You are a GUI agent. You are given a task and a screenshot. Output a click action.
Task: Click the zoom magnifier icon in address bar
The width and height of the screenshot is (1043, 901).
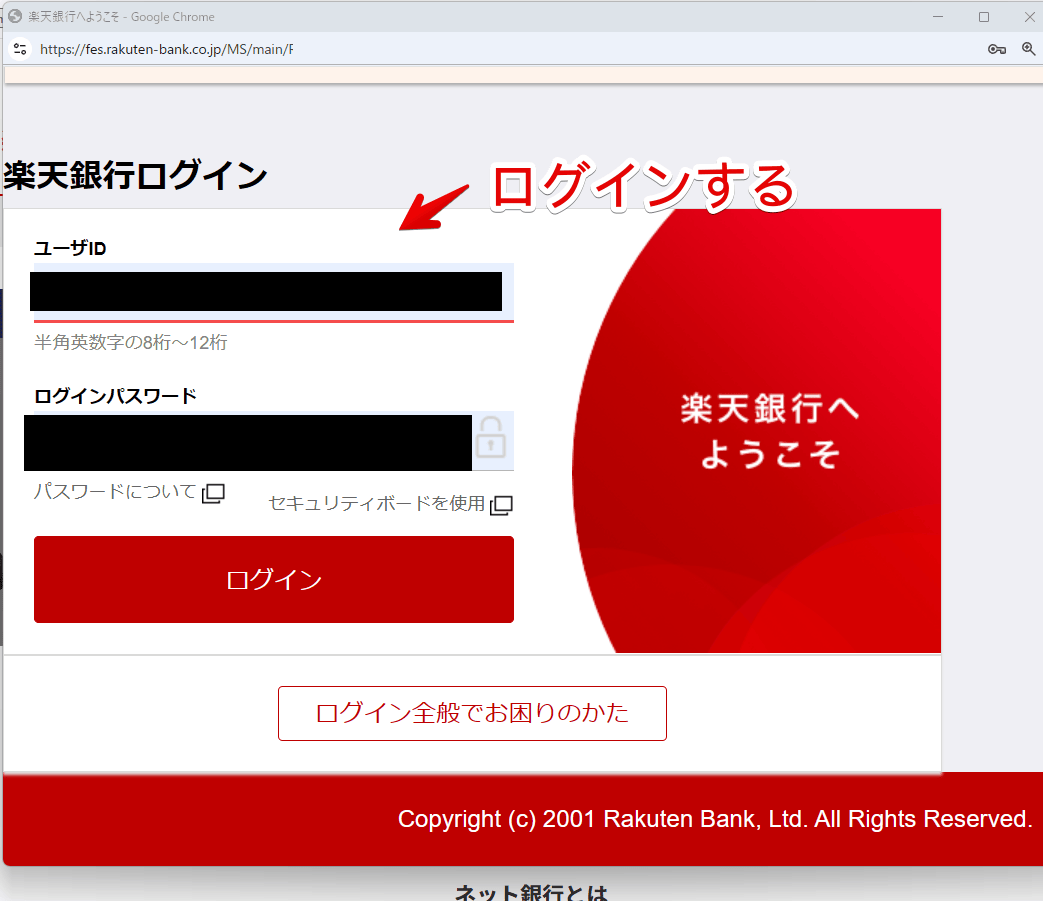click(1028, 49)
